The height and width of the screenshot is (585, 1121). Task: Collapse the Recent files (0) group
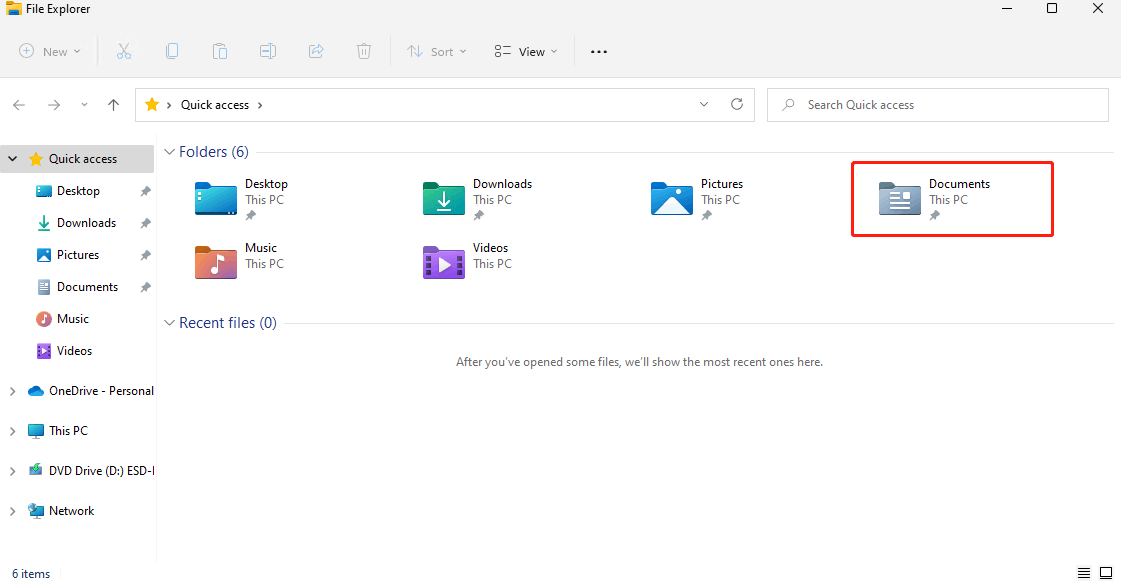point(169,323)
